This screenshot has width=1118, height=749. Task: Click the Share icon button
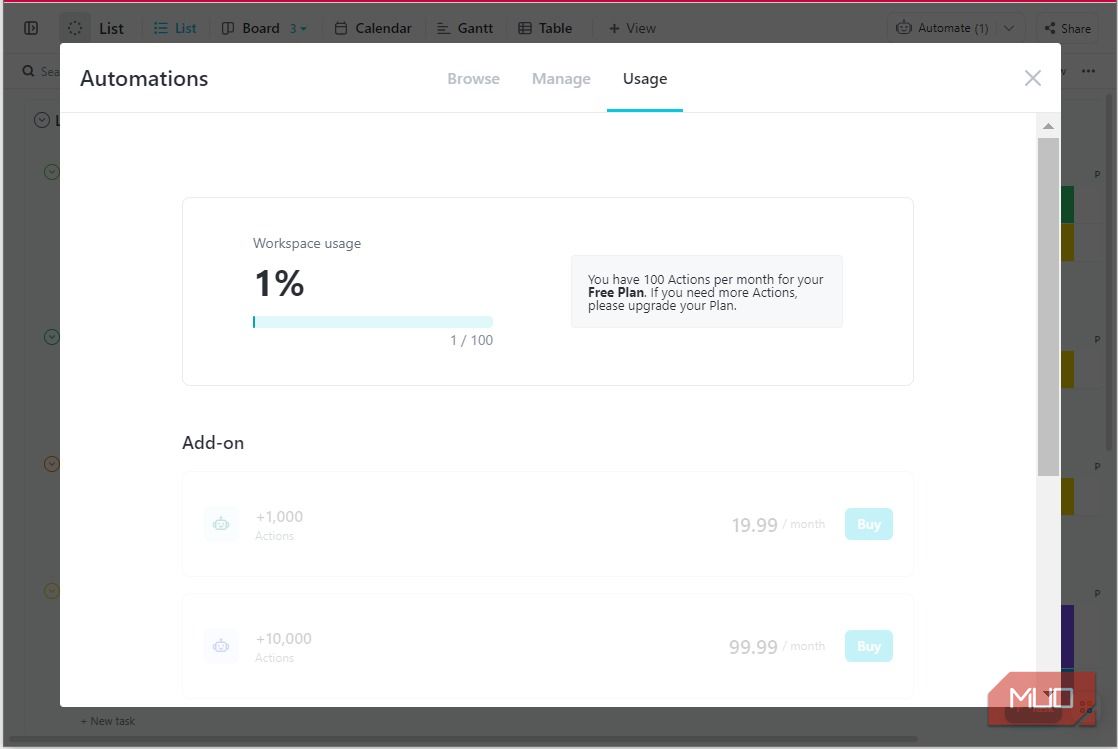click(x=1050, y=28)
